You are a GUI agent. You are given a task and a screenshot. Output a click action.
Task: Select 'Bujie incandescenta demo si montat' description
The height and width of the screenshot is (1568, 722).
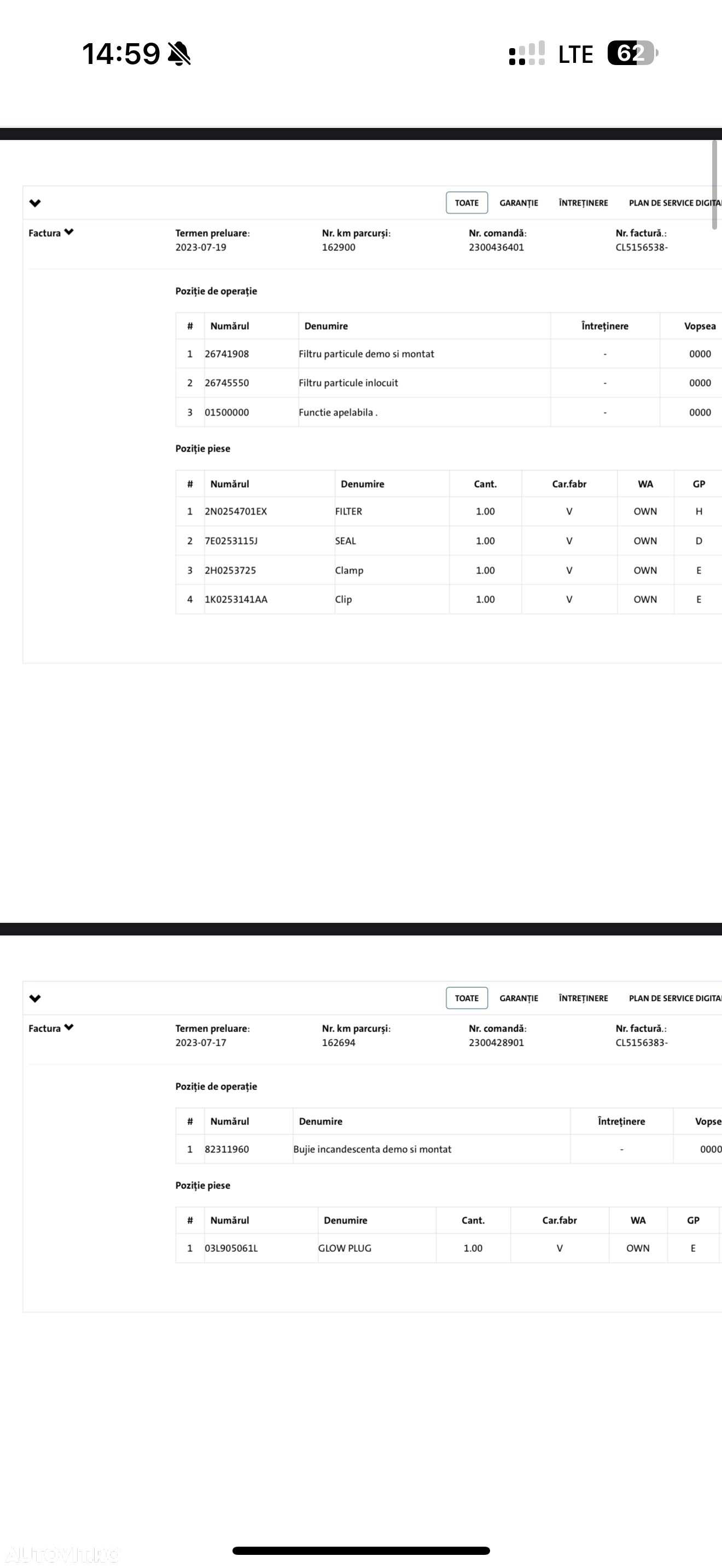tap(372, 1149)
